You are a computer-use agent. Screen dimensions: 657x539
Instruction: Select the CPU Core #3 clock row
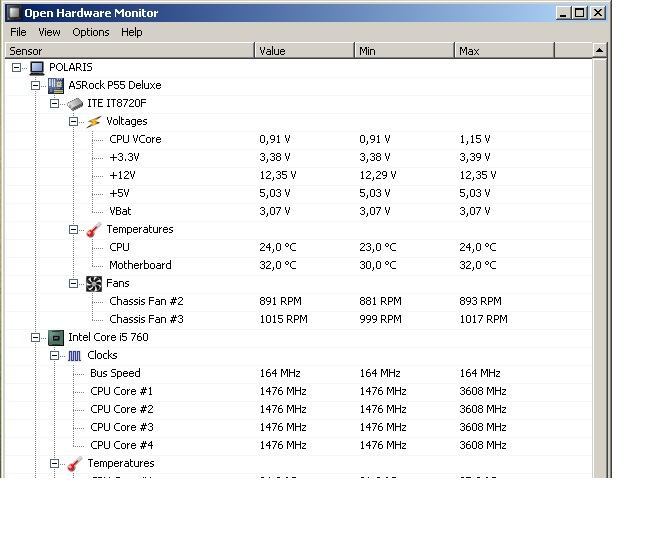point(299,428)
